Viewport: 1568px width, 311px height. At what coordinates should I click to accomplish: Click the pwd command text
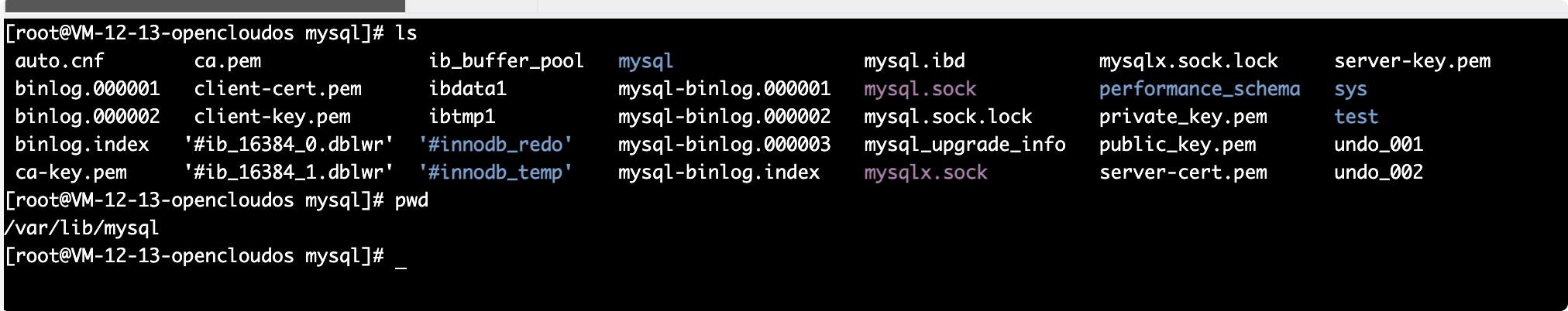tap(411, 200)
